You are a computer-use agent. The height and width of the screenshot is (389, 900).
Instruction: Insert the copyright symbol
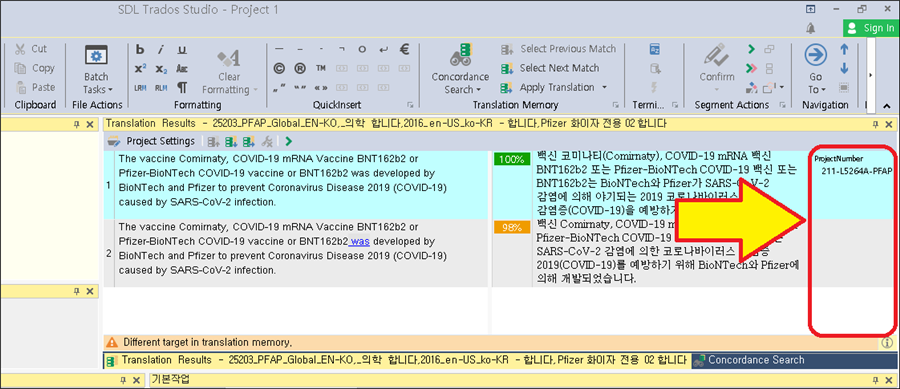coord(280,68)
